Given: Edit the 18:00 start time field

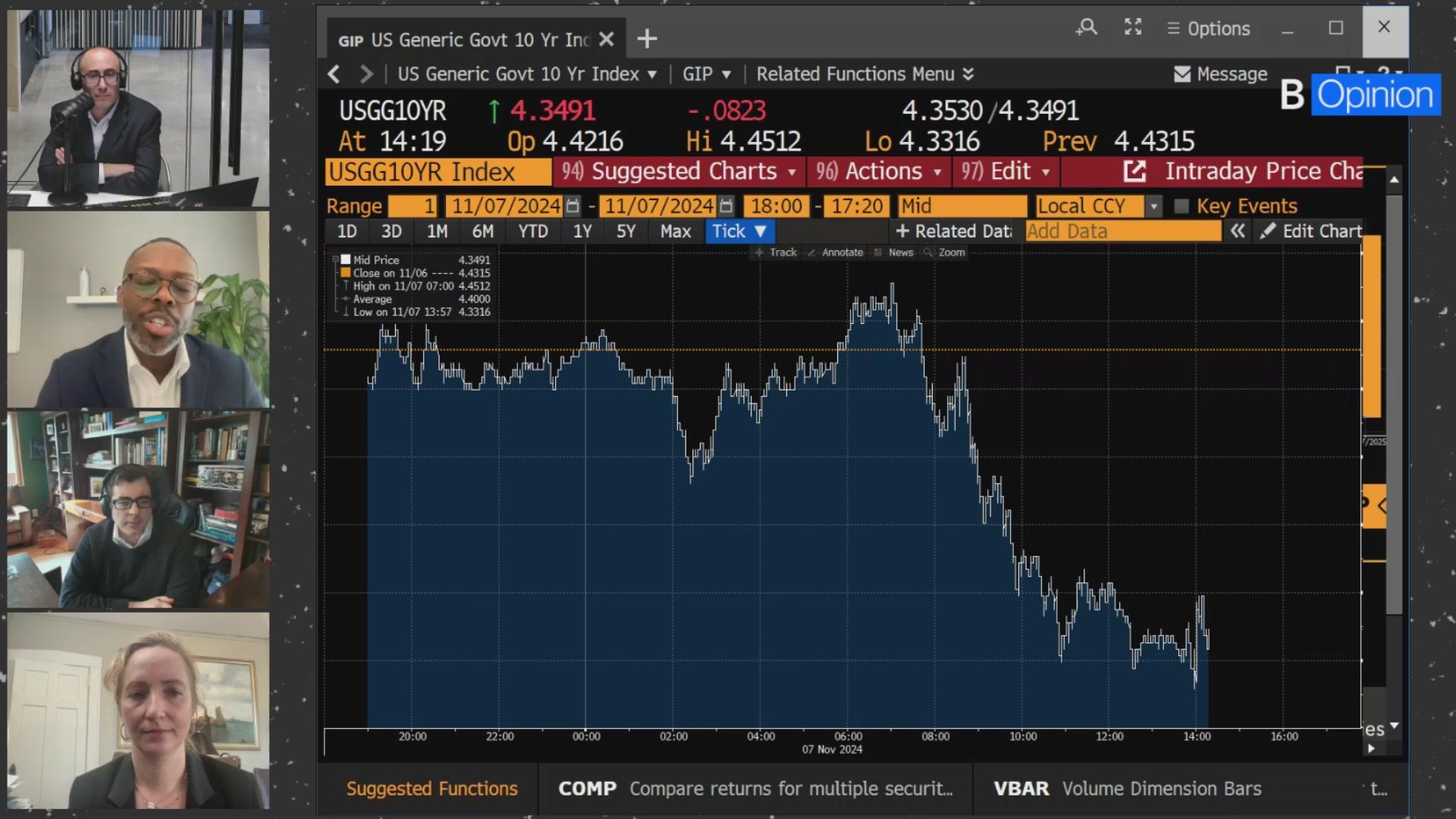Looking at the screenshot, I should pyautogui.click(x=777, y=206).
